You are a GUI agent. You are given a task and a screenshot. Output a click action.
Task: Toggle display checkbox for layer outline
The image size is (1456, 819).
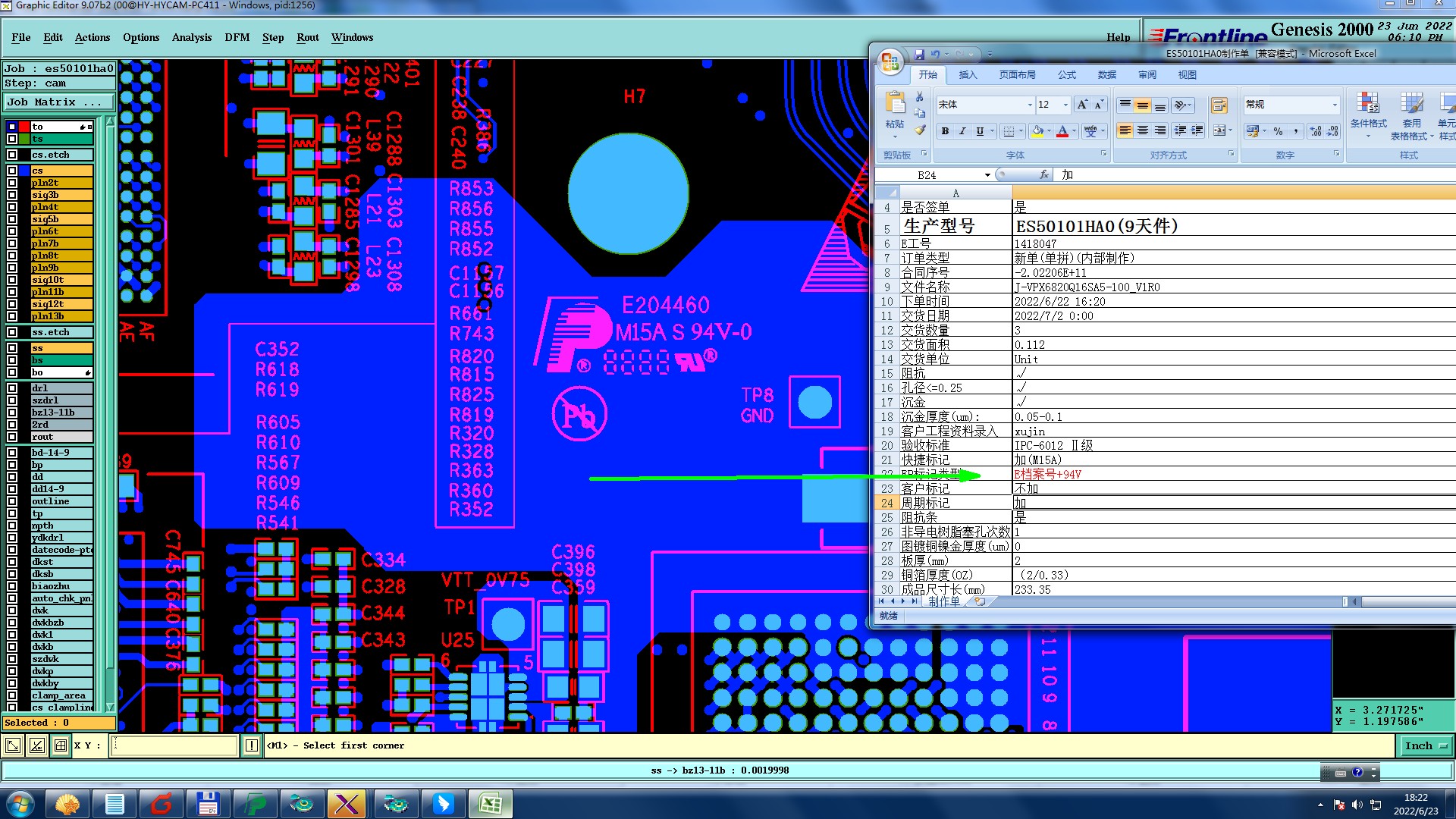point(12,501)
